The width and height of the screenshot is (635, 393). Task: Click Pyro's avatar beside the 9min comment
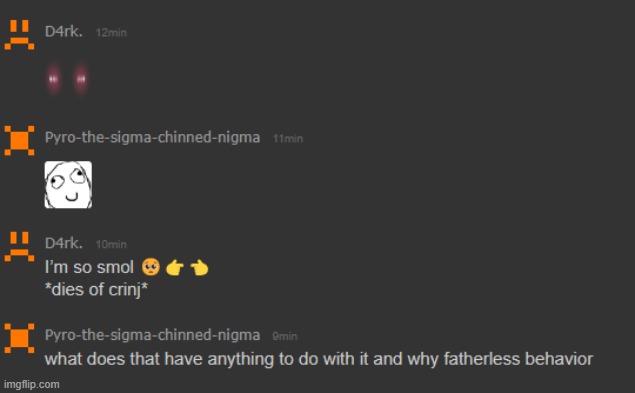(x=19, y=338)
